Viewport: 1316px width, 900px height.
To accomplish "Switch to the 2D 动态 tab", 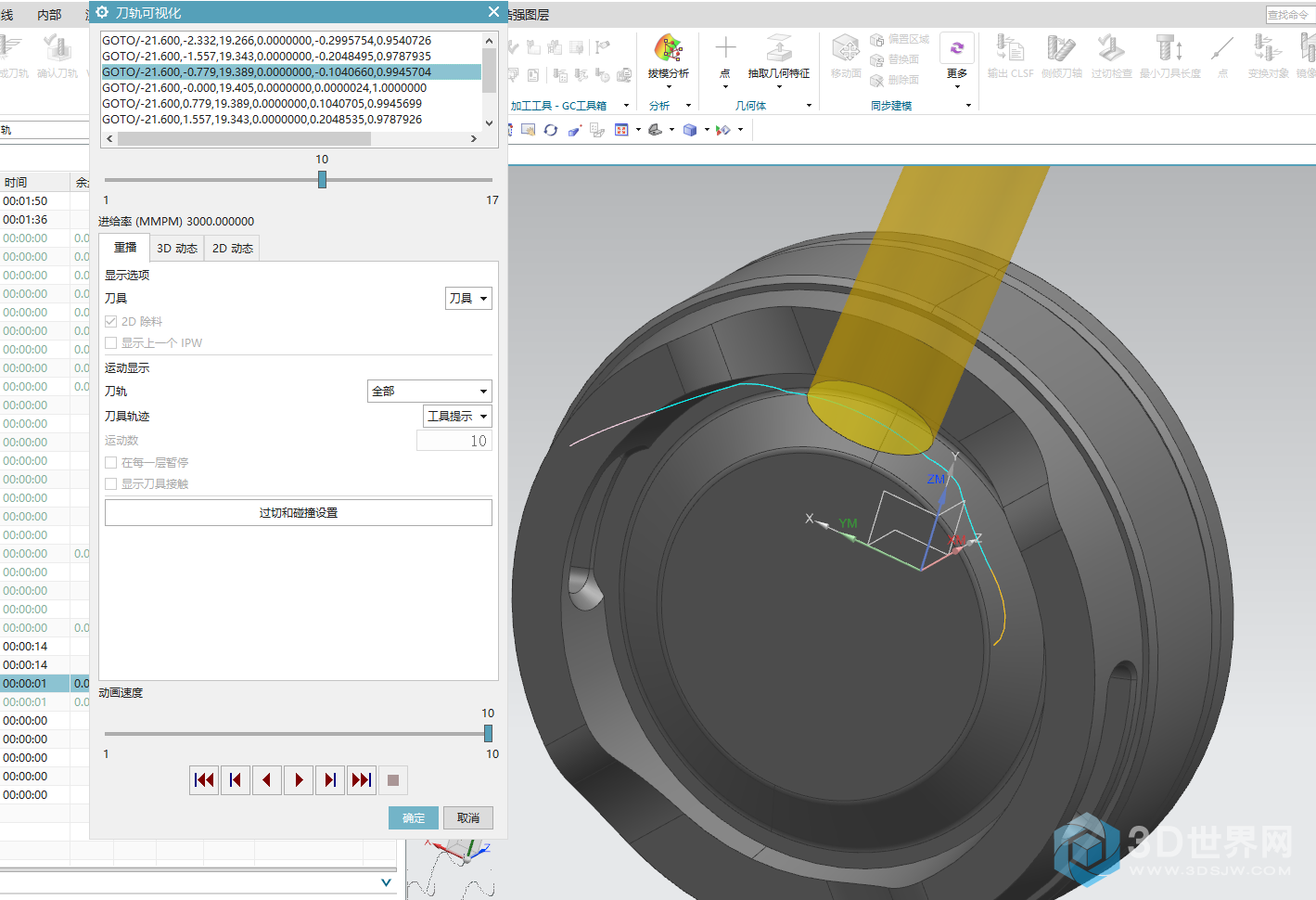I will coord(233,249).
